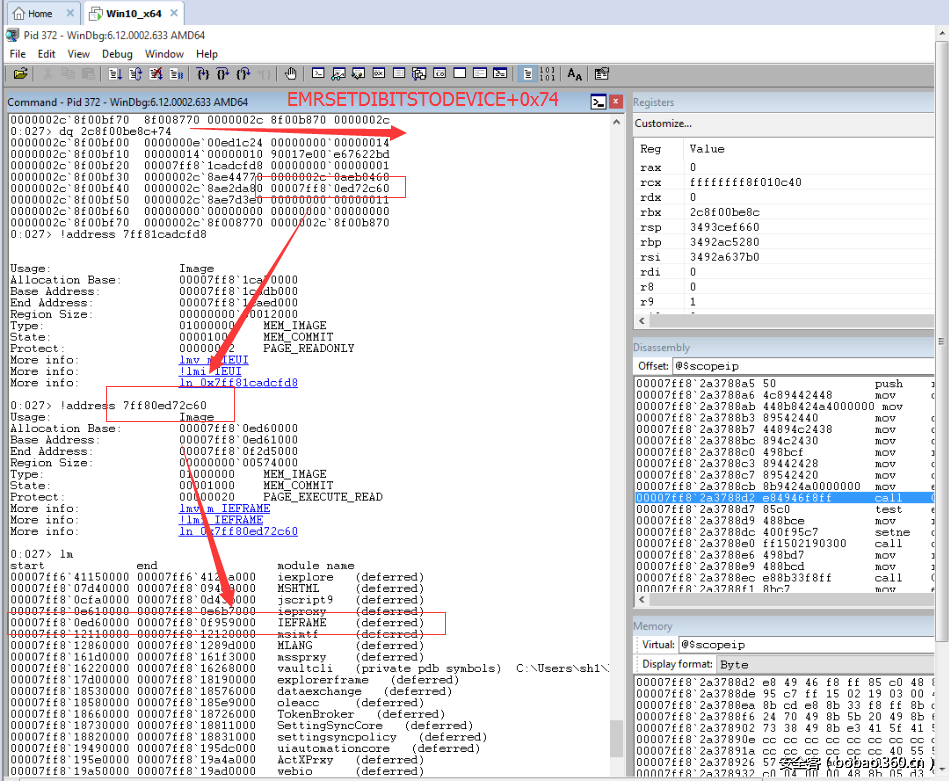949x781 pixels.
Task: Open the Registers window toolbar icon
Action: point(378,73)
